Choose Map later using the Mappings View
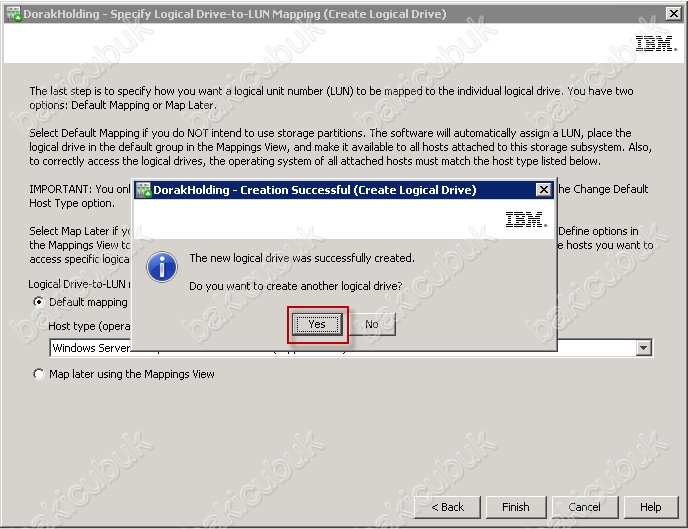 [x=39, y=374]
